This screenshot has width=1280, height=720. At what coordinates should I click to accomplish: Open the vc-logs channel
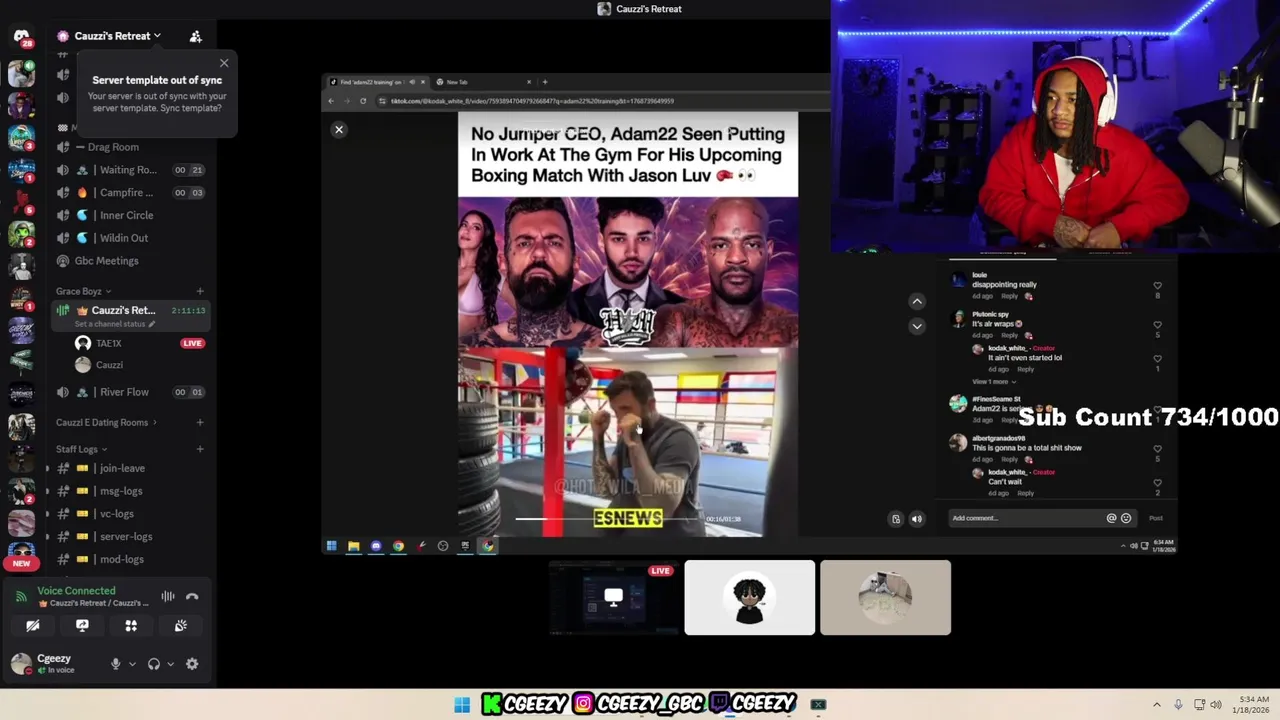click(x=131, y=514)
